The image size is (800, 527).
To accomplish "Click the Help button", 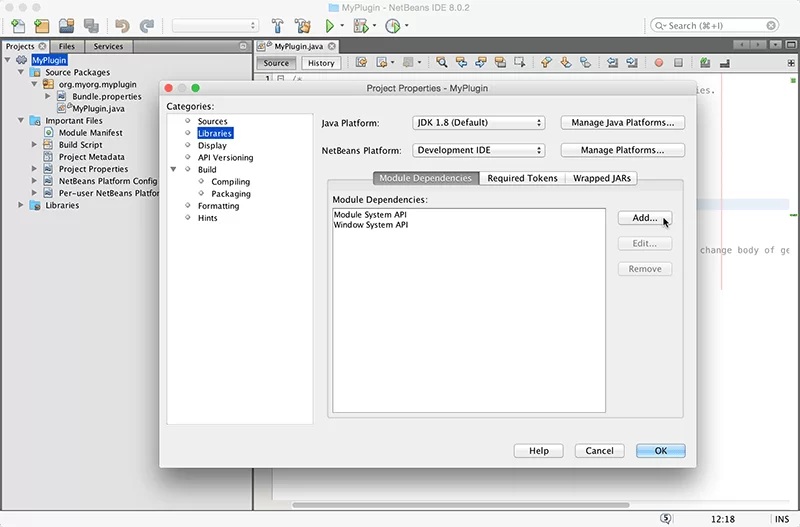I will tap(539, 450).
